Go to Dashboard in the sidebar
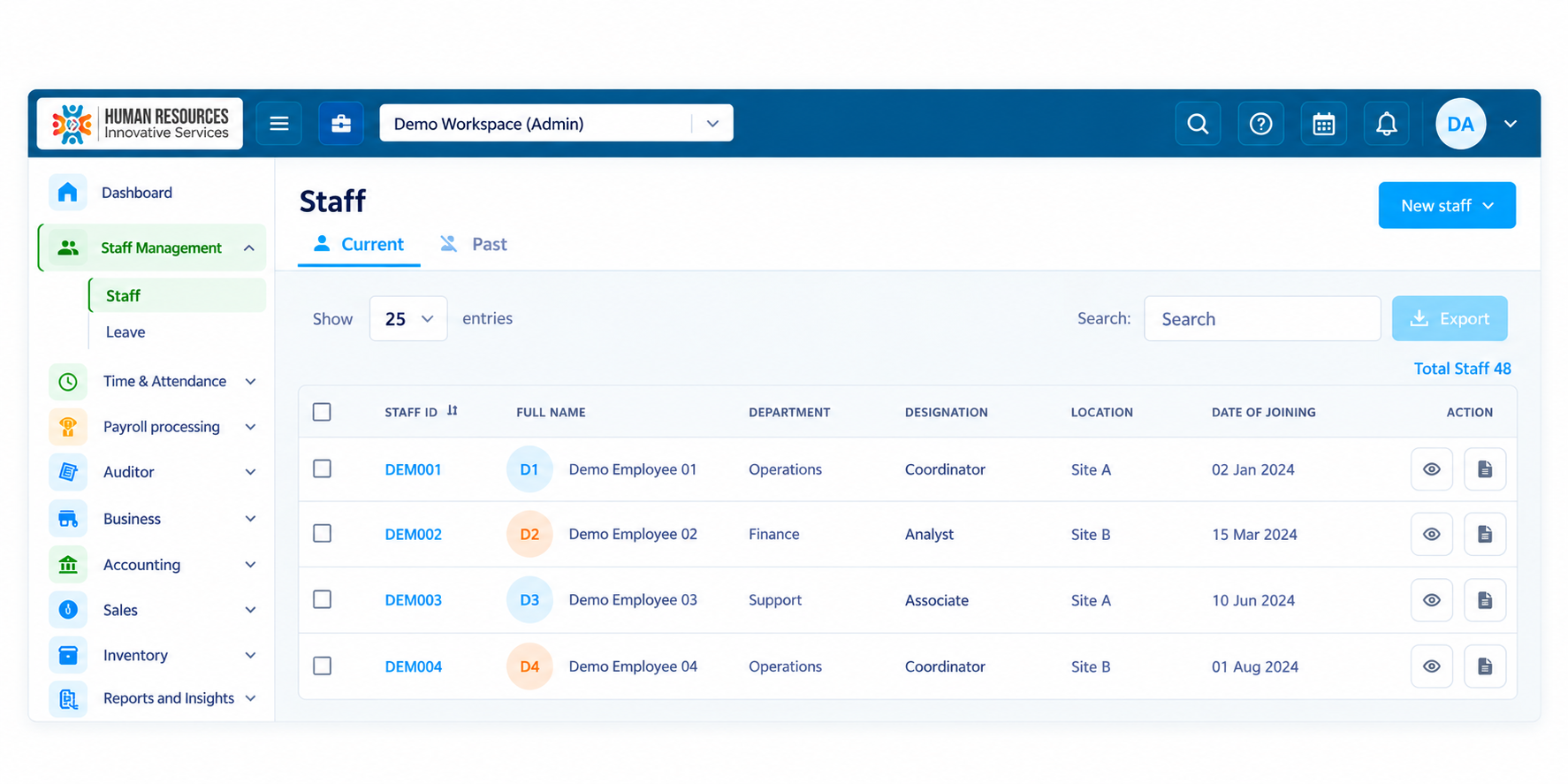The image size is (1568, 784). [x=137, y=193]
